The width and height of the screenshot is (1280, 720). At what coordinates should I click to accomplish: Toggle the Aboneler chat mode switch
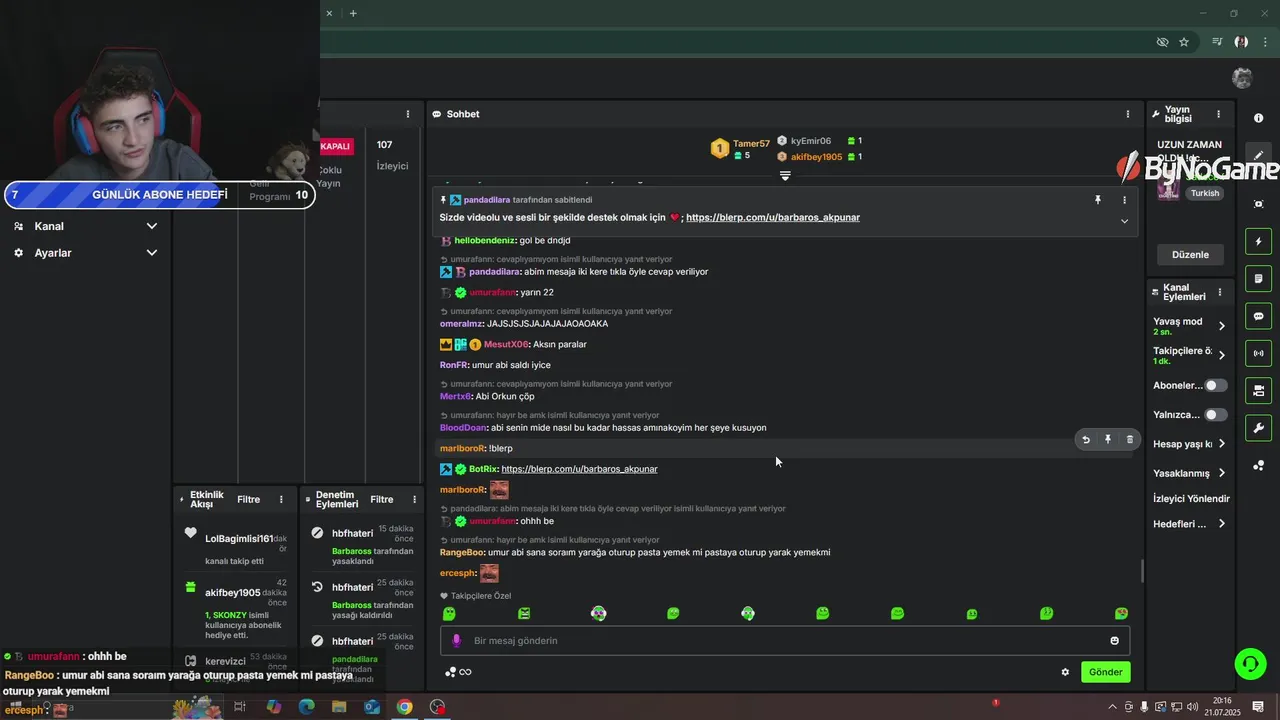click(1215, 385)
